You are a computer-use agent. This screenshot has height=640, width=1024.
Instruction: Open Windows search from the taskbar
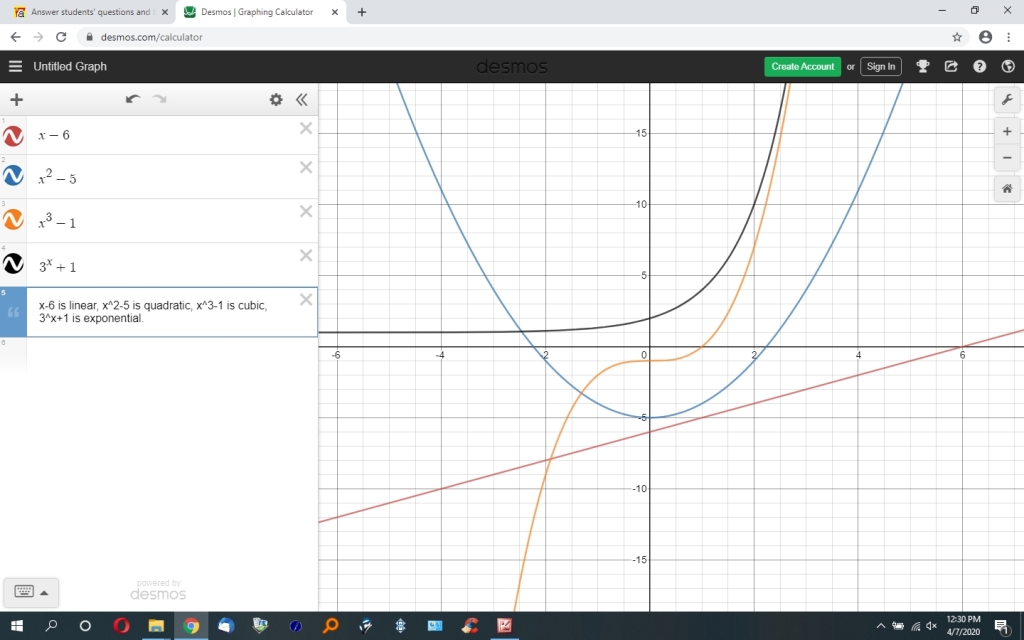coord(52,626)
